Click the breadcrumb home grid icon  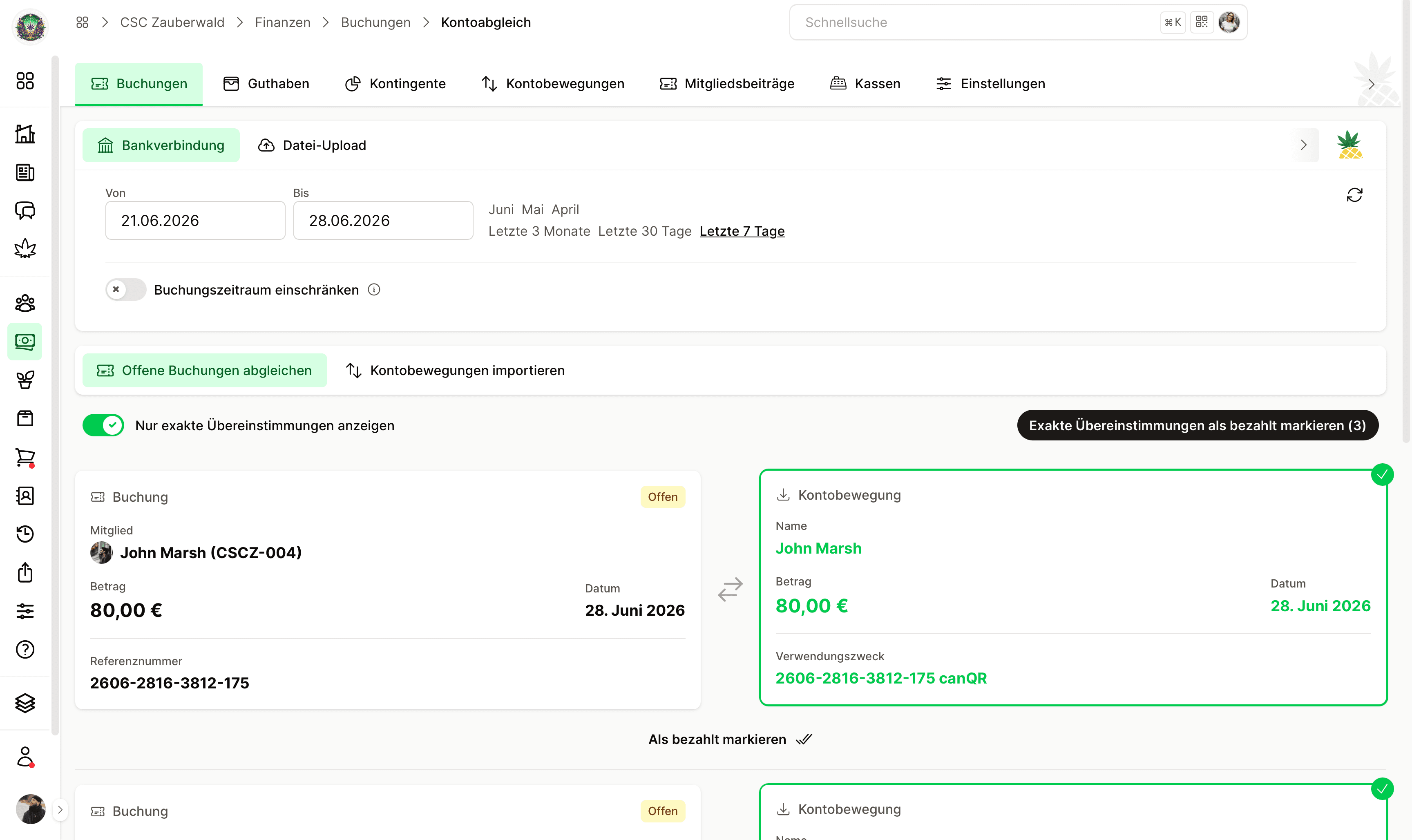82,22
